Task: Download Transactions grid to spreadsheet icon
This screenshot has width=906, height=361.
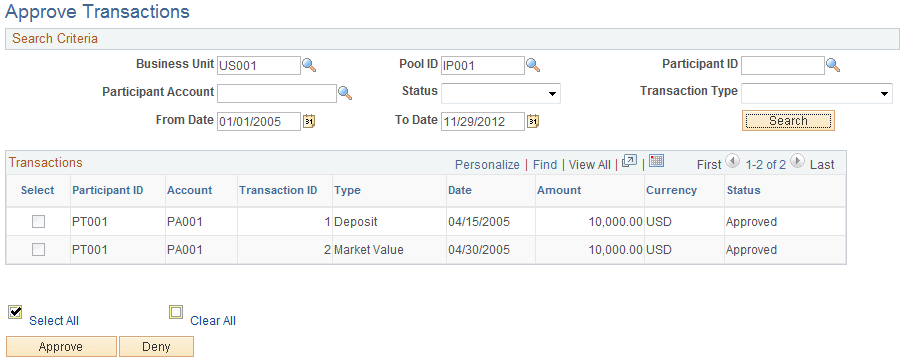Action: tap(656, 161)
